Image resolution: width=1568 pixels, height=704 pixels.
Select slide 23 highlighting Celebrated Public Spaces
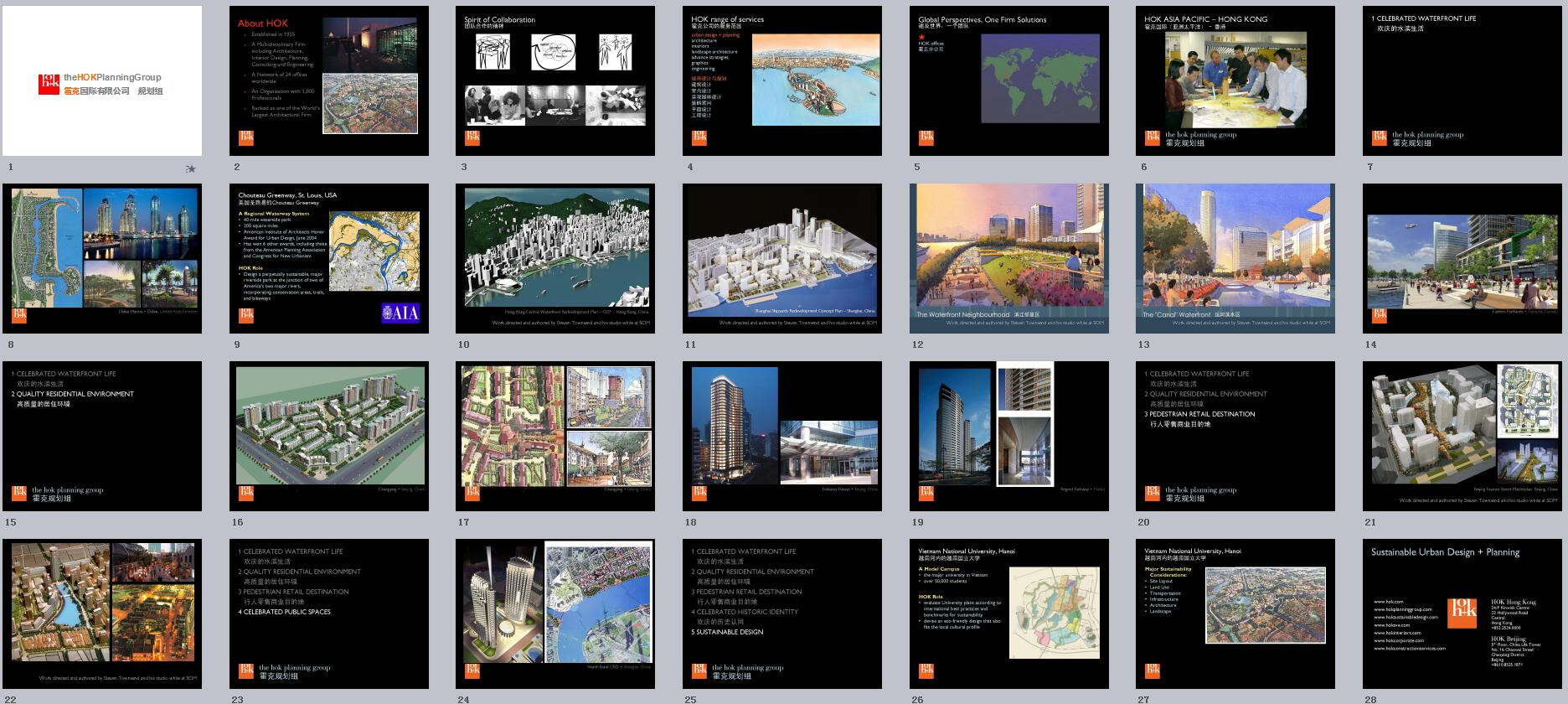click(329, 614)
